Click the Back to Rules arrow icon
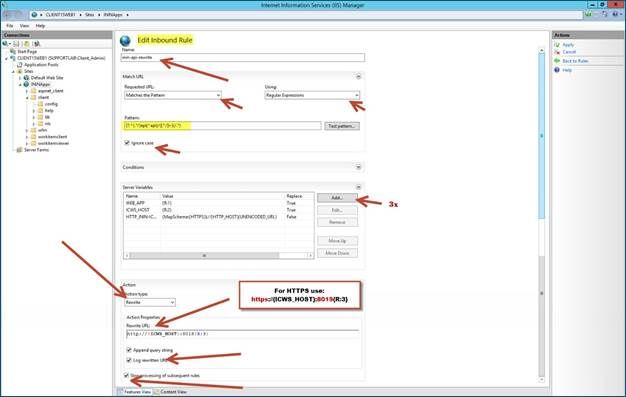The width and height of the screenshot is (626, 397). click(557, 61)
